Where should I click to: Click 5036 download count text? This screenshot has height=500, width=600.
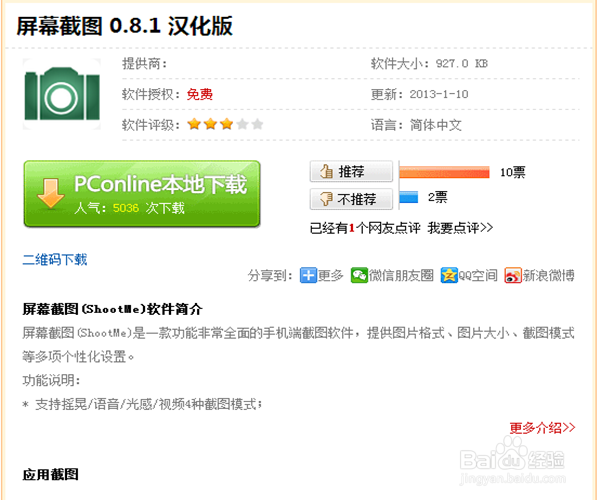[x=126, y=208]
